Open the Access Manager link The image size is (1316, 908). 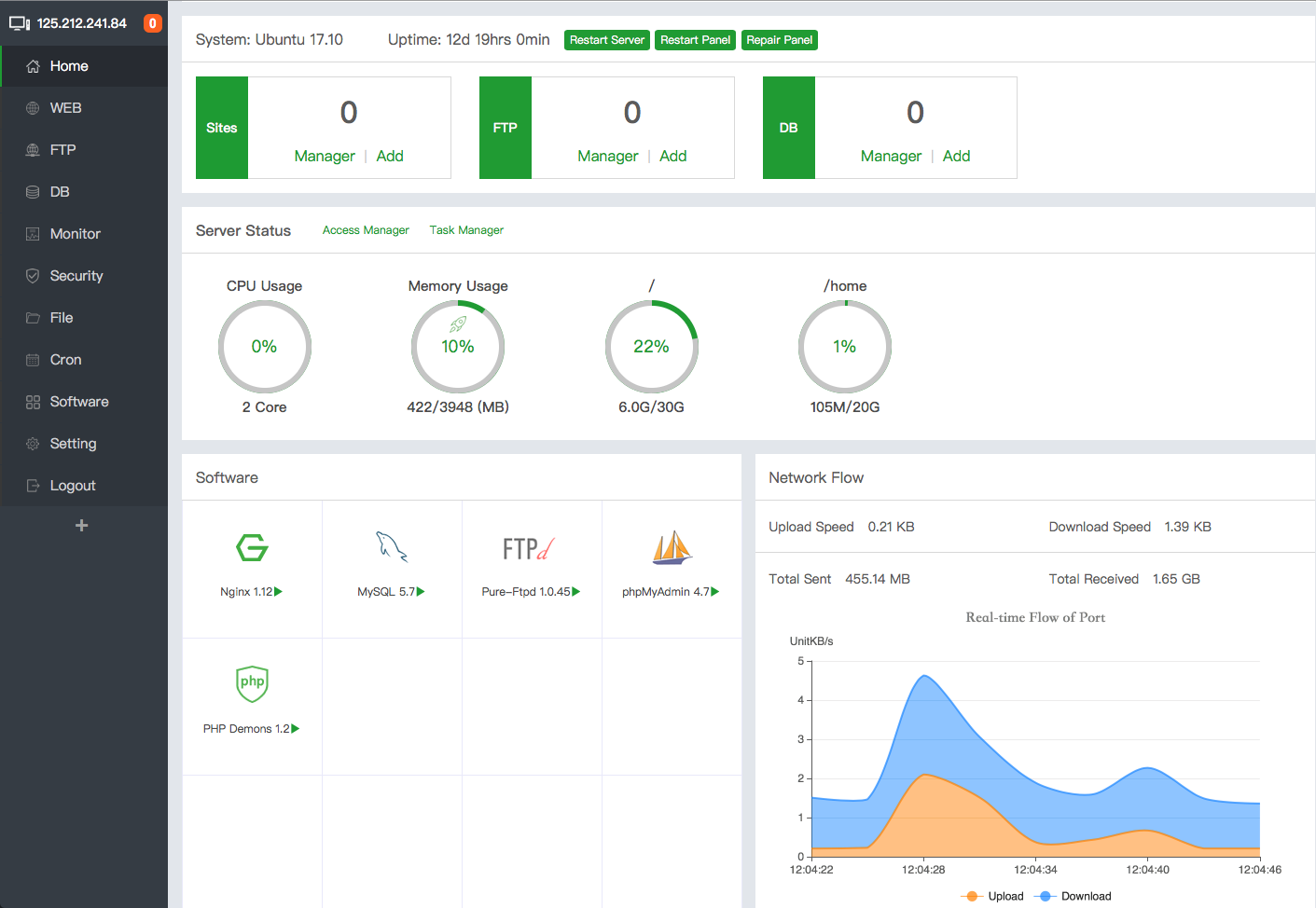point(366,230)
